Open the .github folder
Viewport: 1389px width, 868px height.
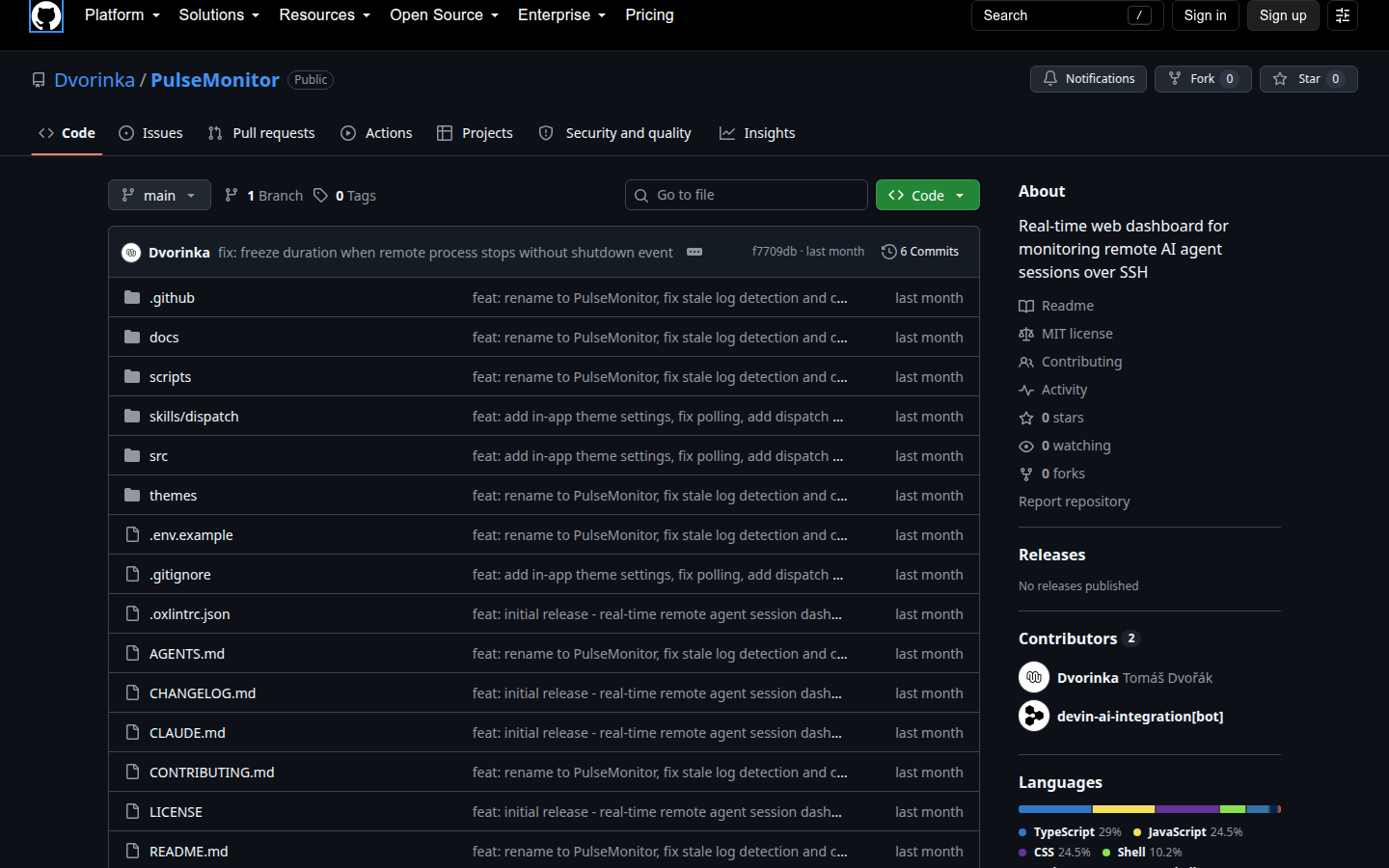click(x=172, y=298)
